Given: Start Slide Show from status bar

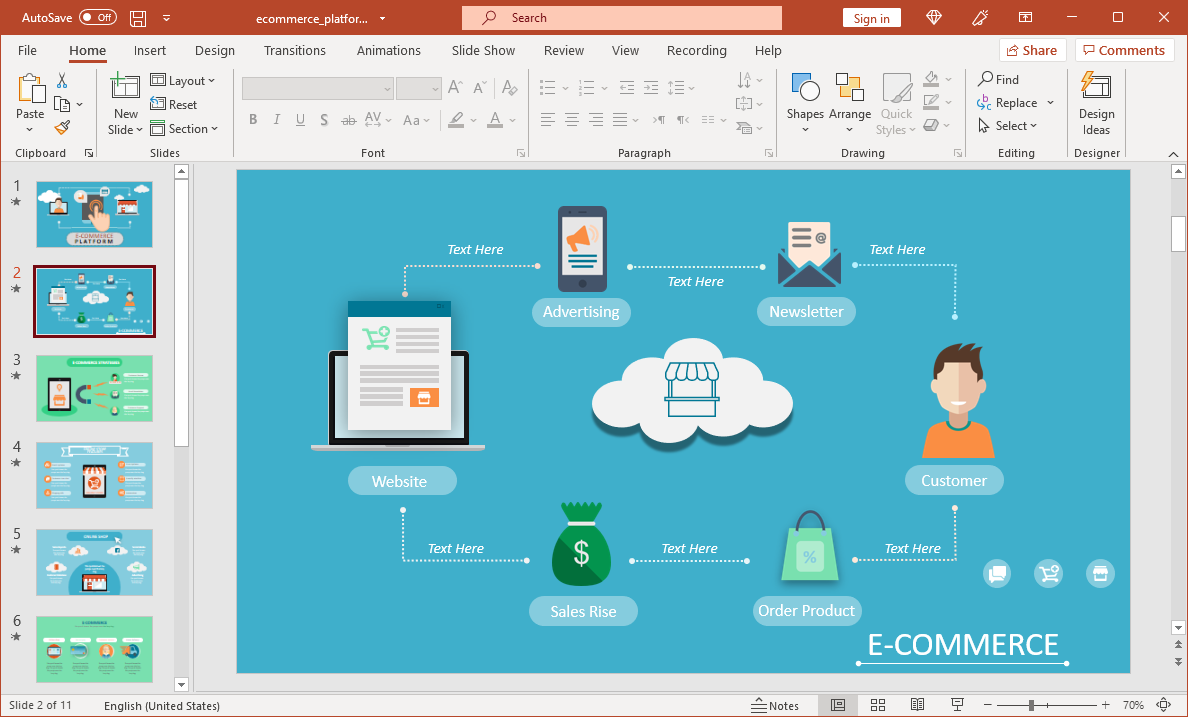Looking at the screenshot, I should point(957,705).
